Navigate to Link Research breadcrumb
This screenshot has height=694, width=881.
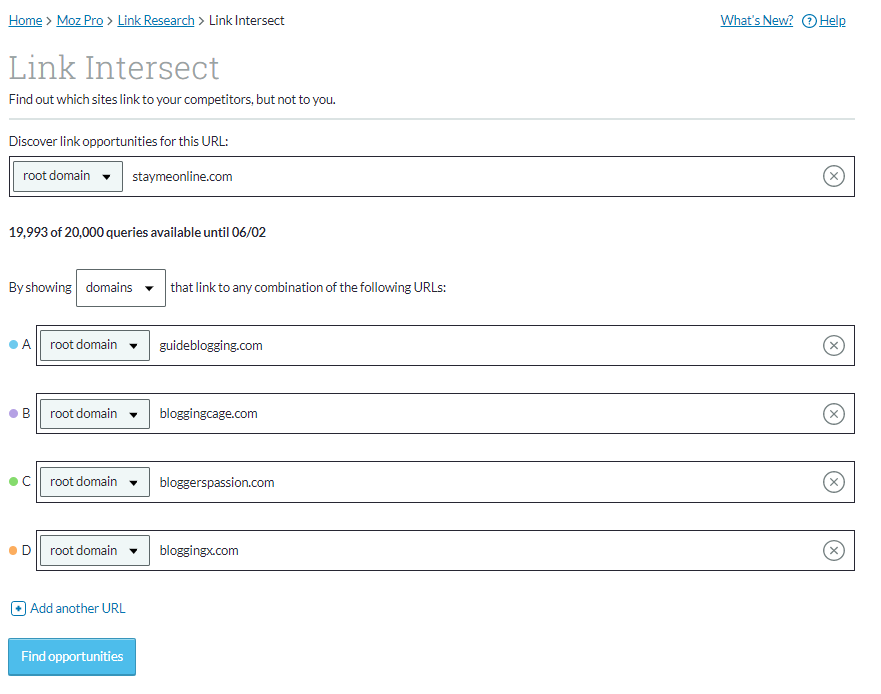[156, 21]
